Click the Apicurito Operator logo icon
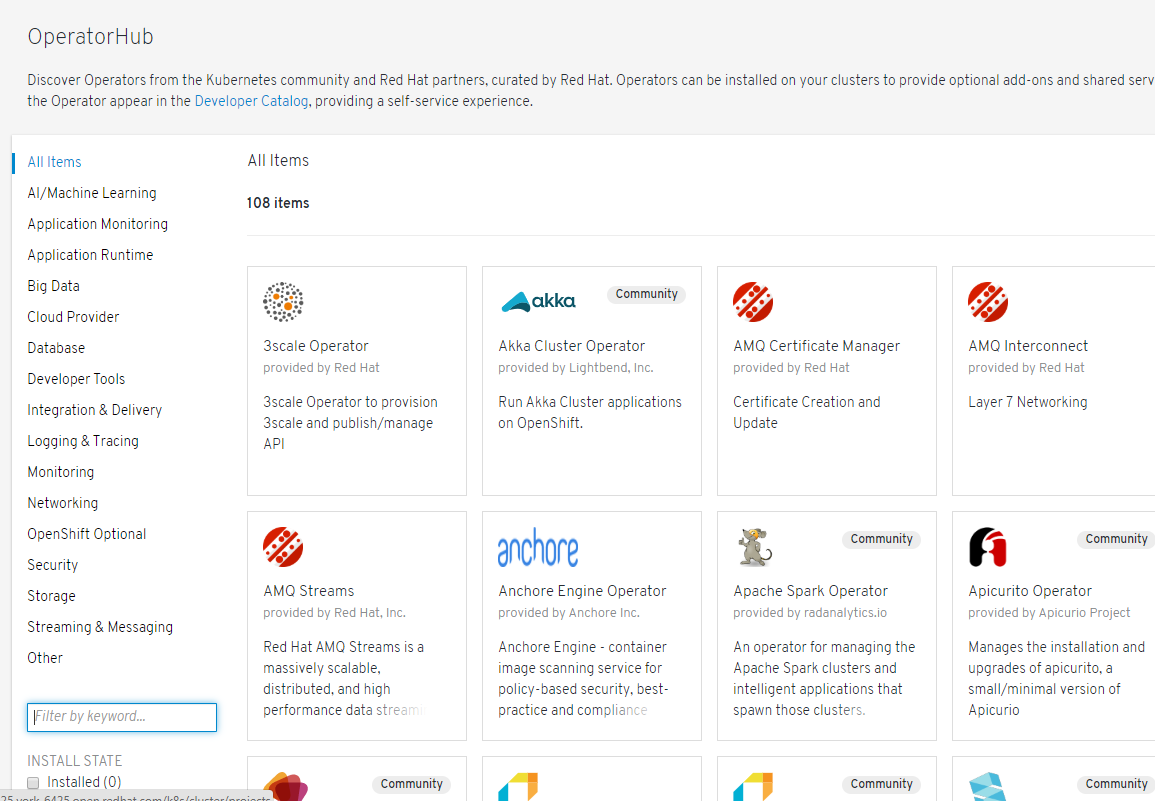1155x801 pixels. point(988,547)
